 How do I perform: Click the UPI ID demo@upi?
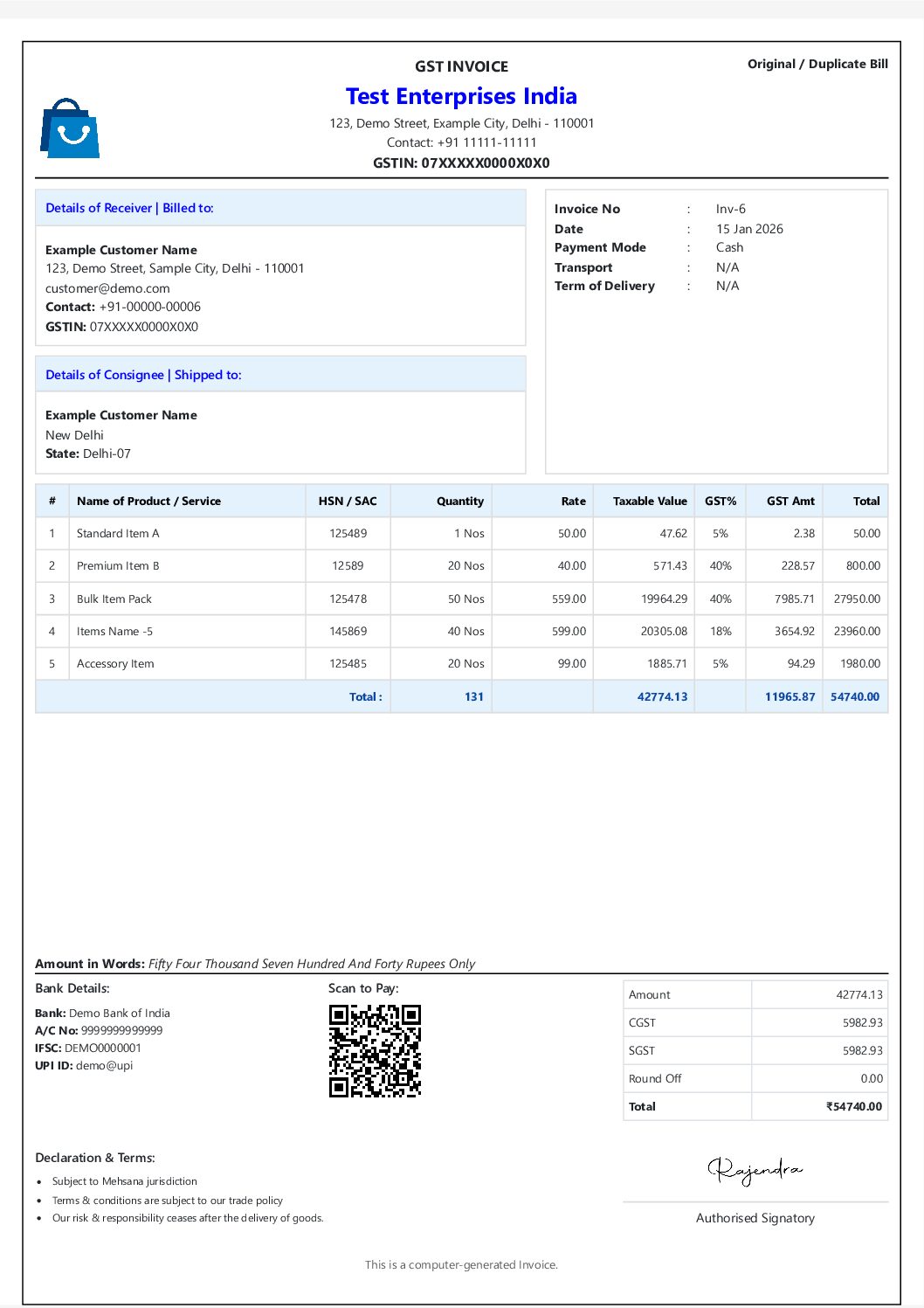click(104, 1066)
